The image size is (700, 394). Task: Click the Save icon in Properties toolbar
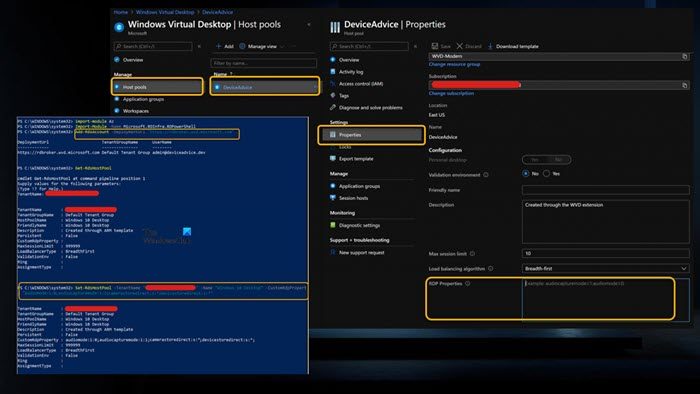point(435,46)
